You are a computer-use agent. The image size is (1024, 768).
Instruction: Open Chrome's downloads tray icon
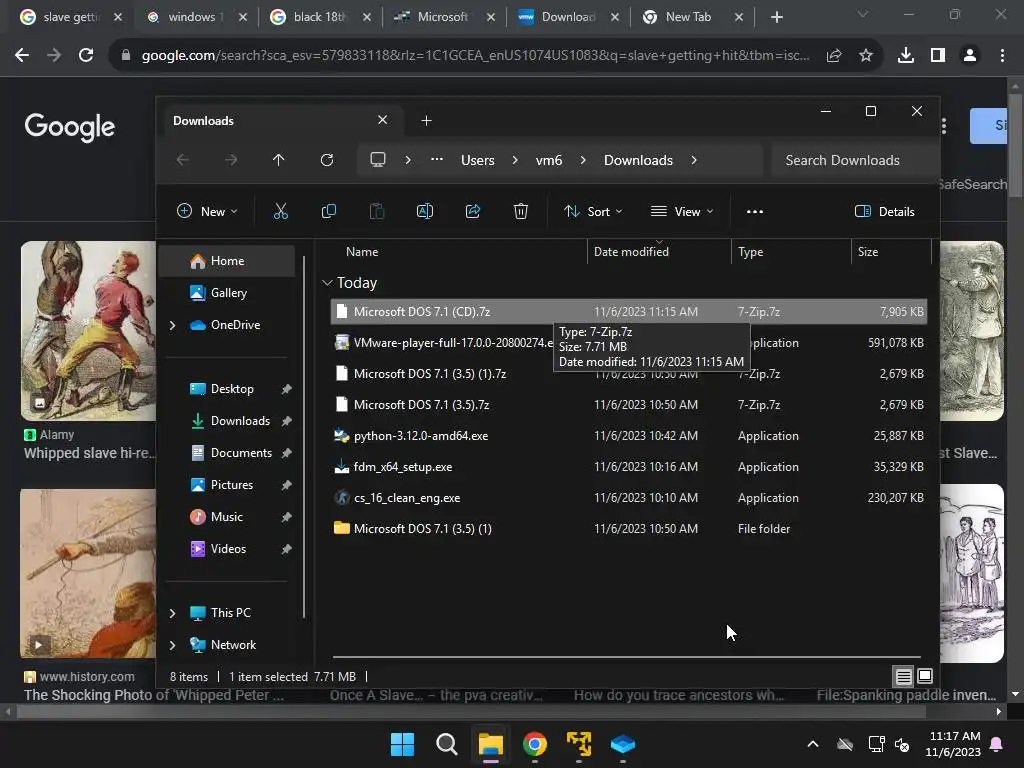[x=906, y=56]
